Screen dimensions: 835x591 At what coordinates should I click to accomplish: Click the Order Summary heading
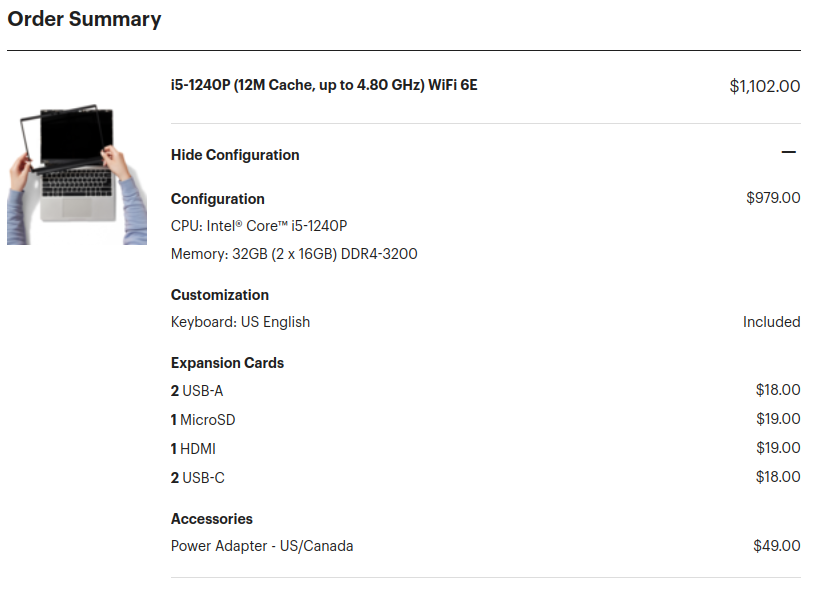[84, 19]
